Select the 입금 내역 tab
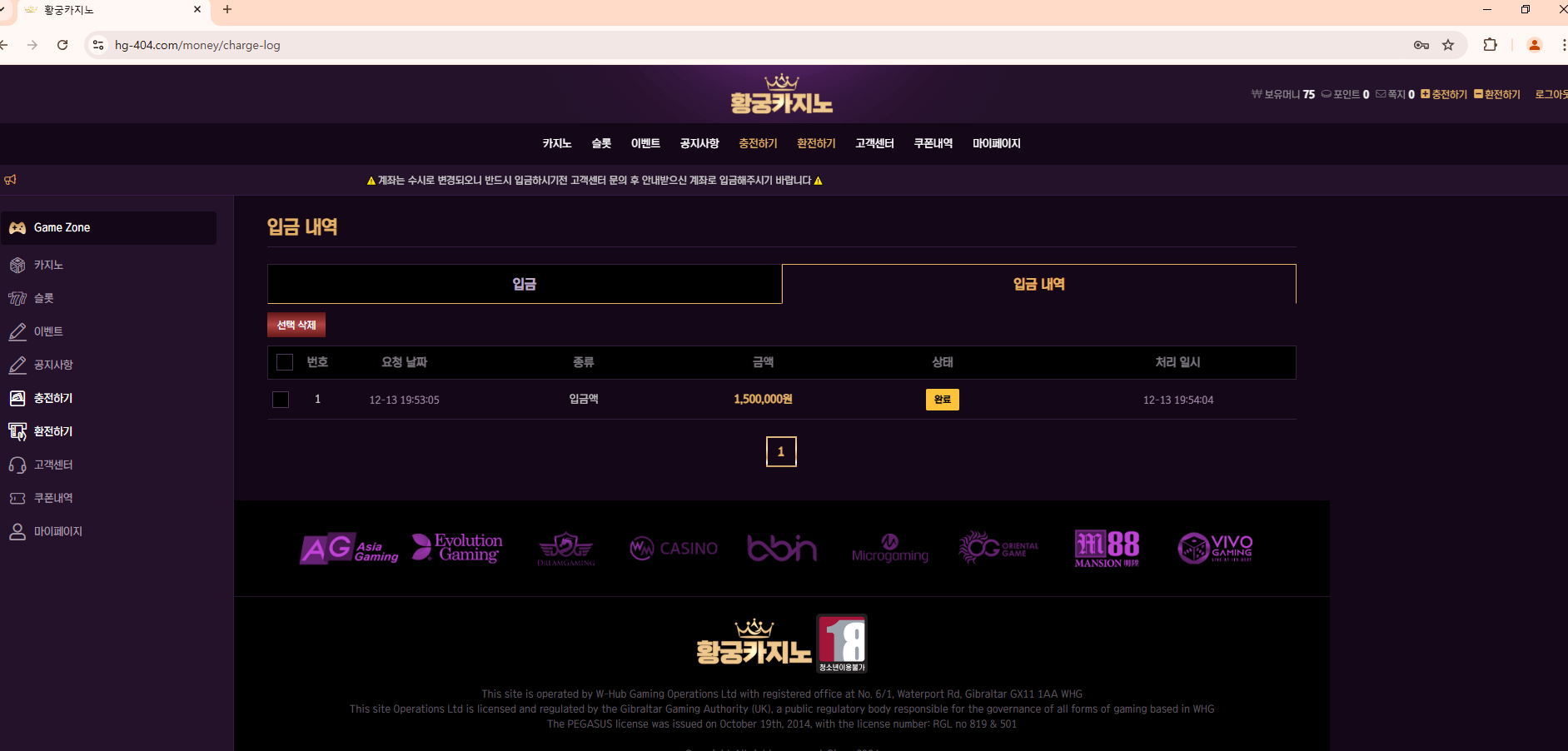1568x751 pixels. [x=1038, y=284]
